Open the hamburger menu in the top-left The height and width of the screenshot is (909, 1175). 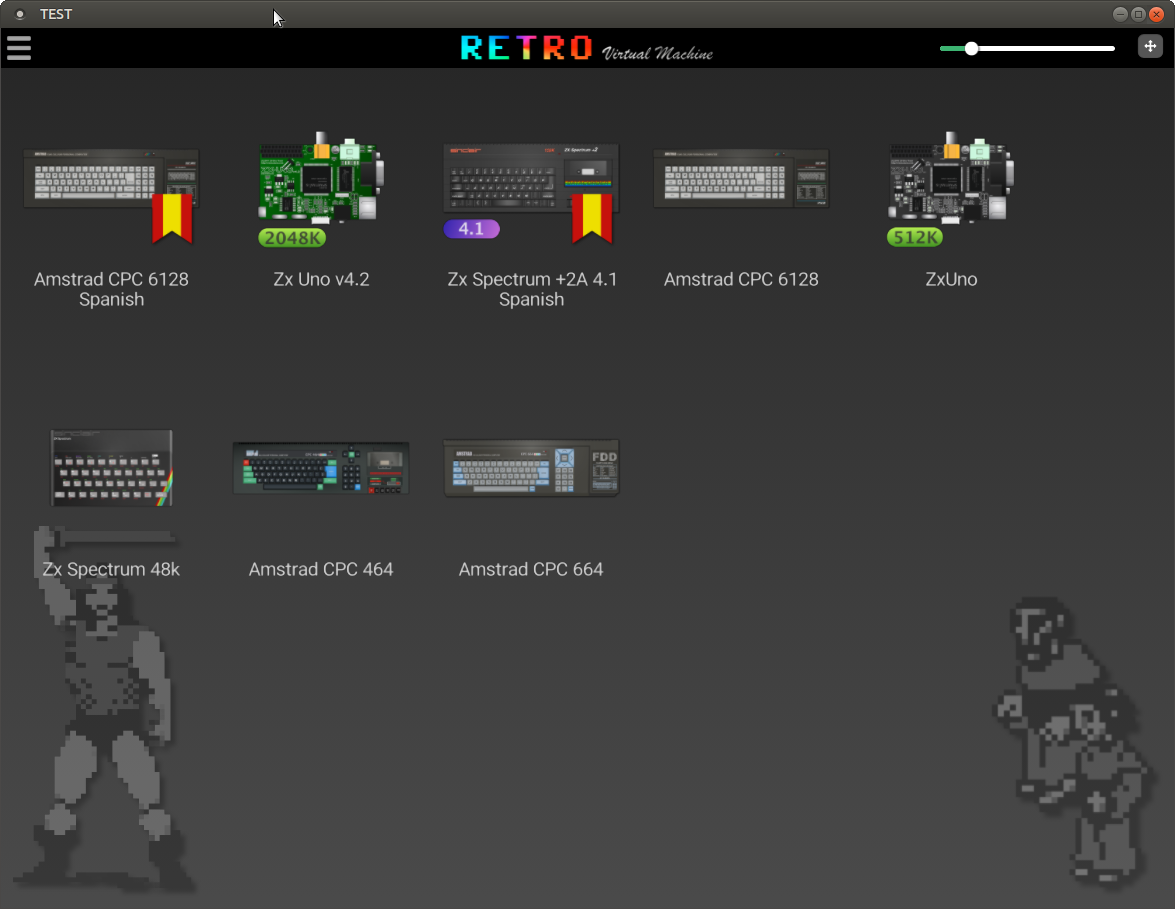tap(18, 47)
